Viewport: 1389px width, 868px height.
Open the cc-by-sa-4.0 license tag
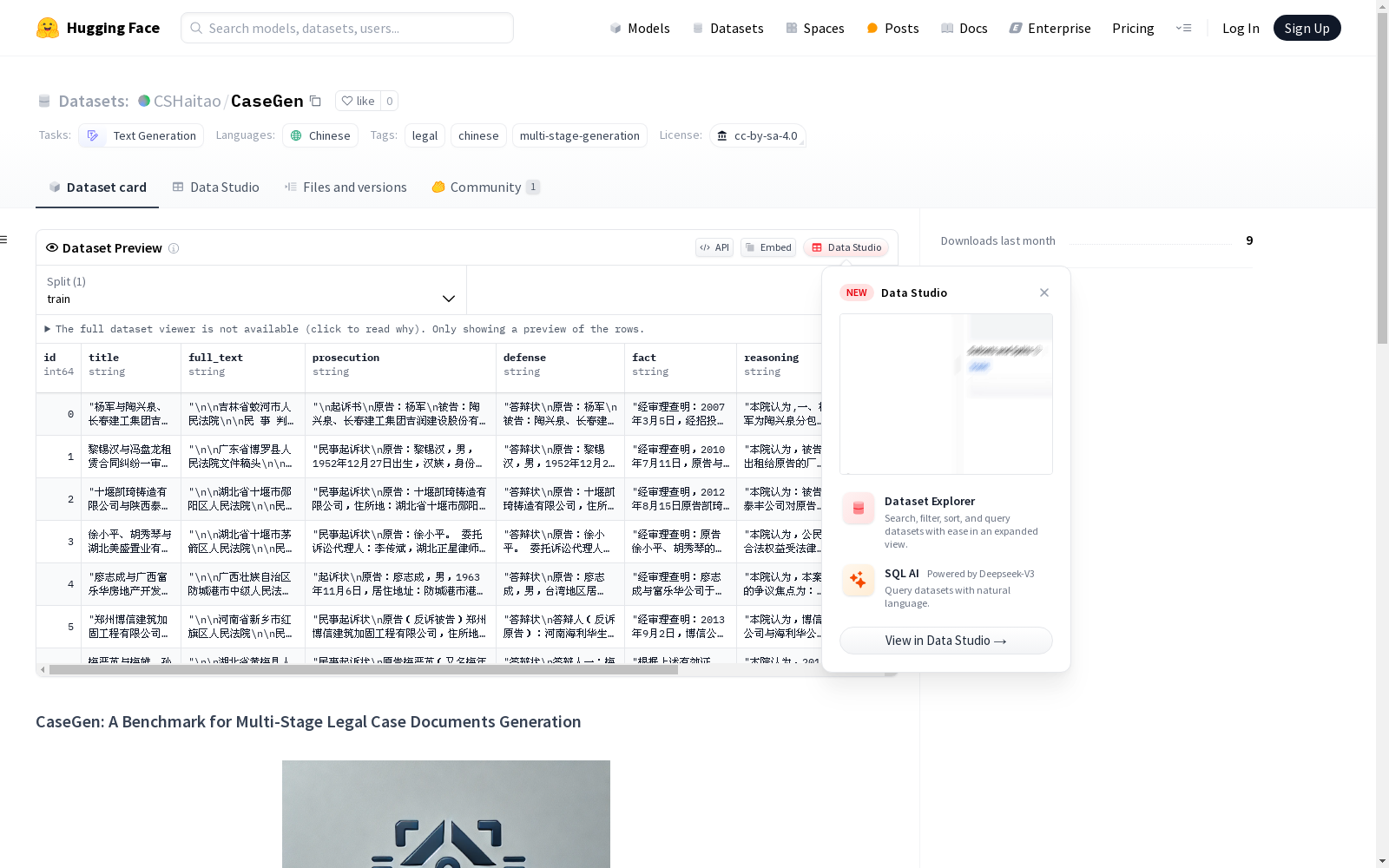pos(758,135)
